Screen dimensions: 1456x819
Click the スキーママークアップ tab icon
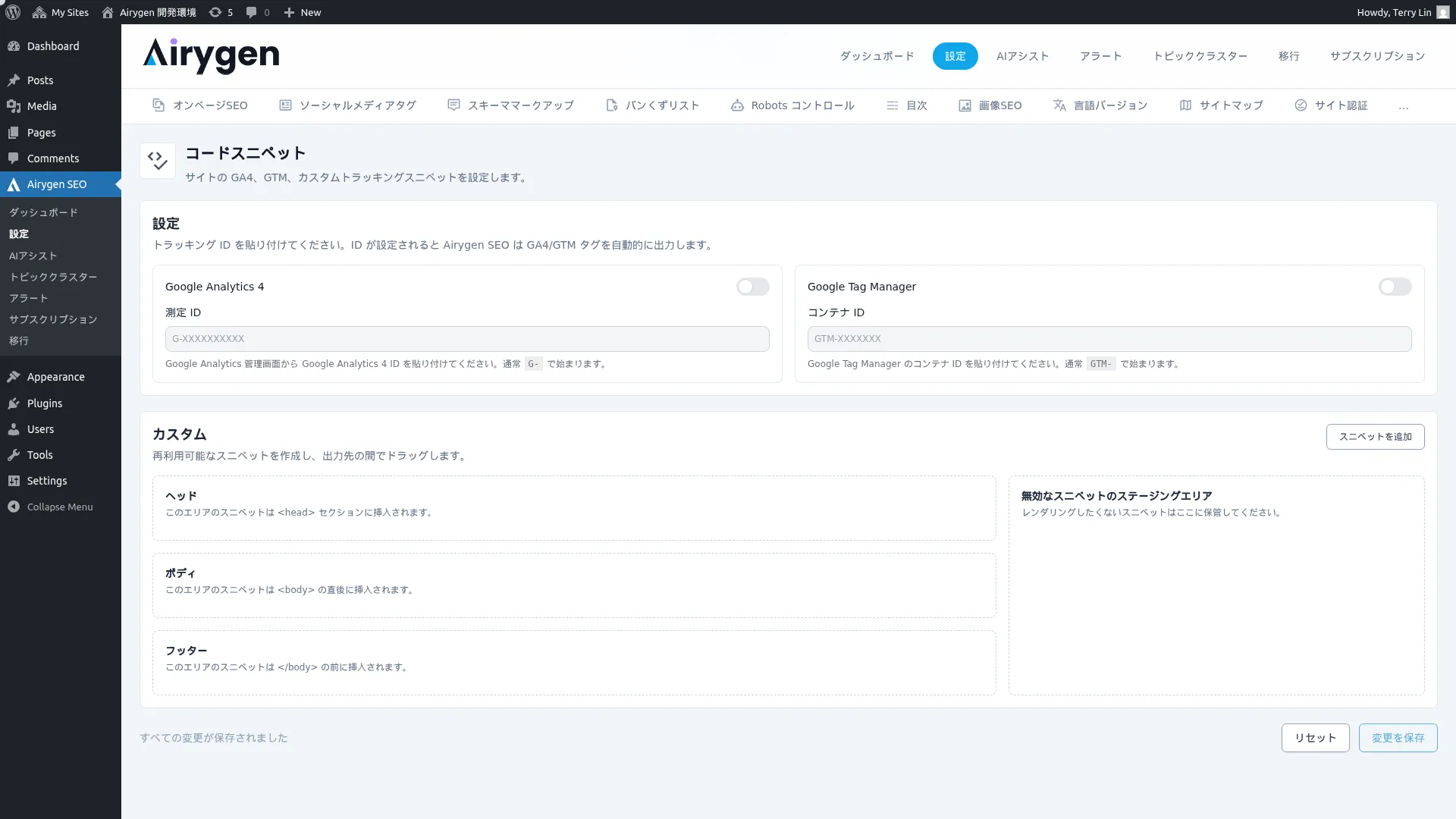point(453,105)
